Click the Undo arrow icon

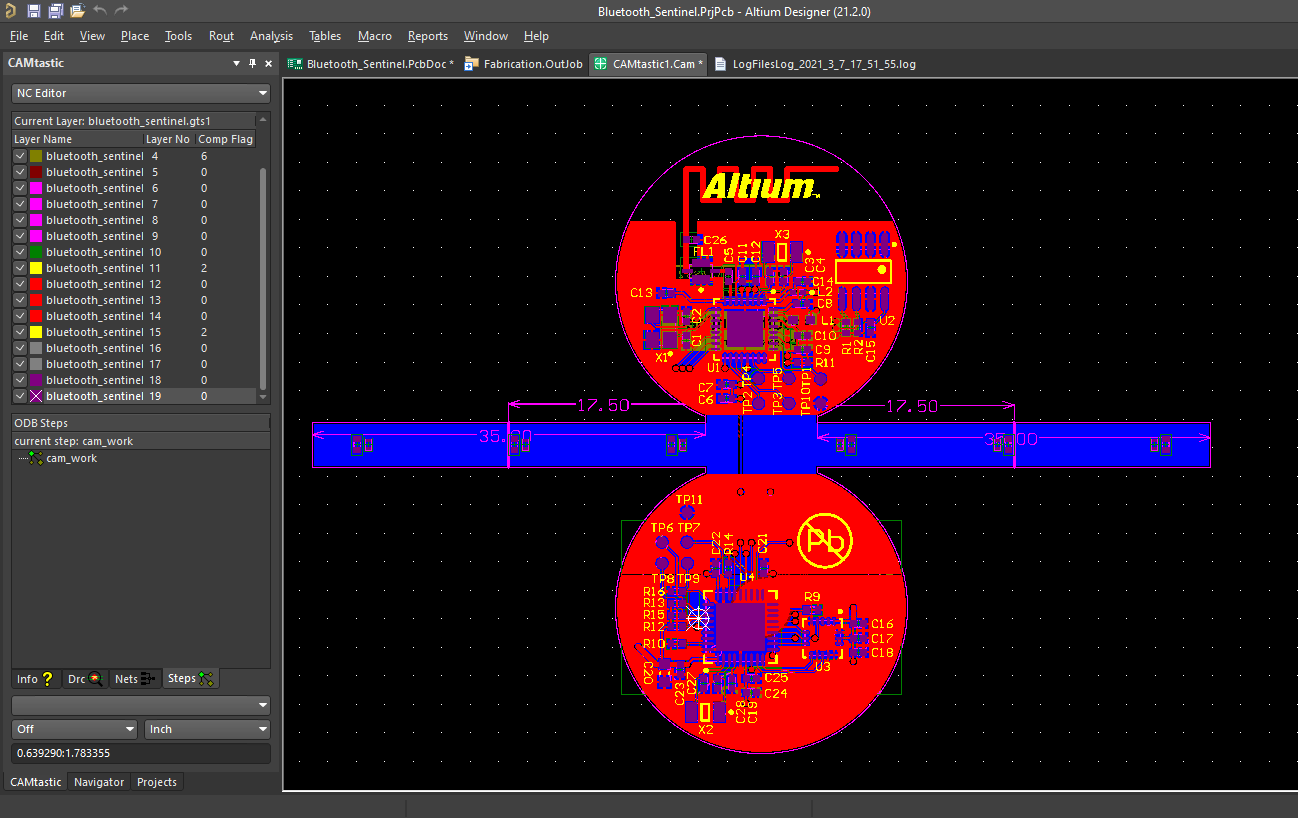pos(100,10)
